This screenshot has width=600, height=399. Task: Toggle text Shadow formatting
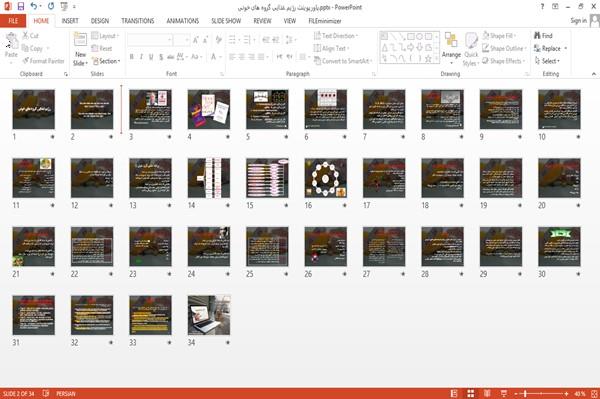161,57
